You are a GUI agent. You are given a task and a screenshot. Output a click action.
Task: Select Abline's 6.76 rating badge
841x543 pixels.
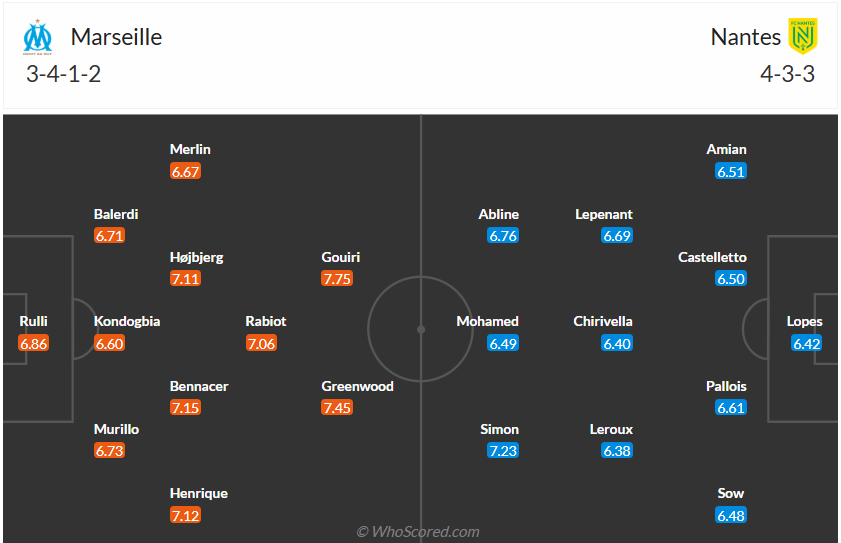coord(503,236)
